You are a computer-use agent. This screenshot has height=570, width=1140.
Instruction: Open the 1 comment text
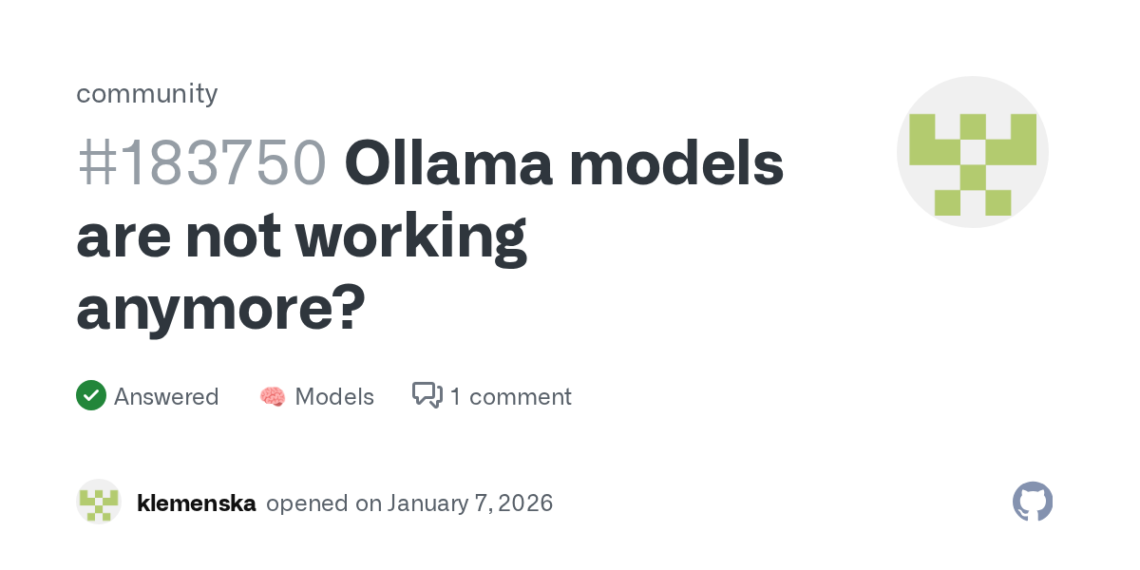click(x=511, y=397)
